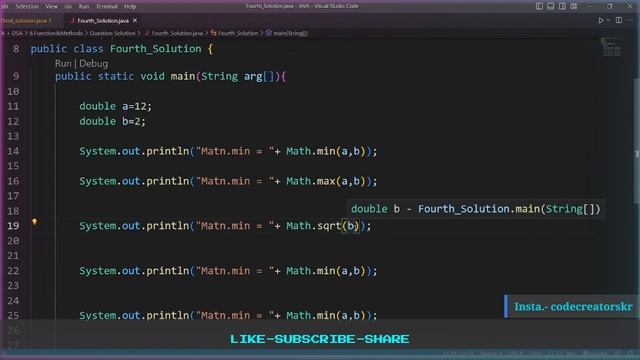This screenshot has width=640, height=360.
Task: Select Question Solution breadcrumb
Action: (112, 33)
